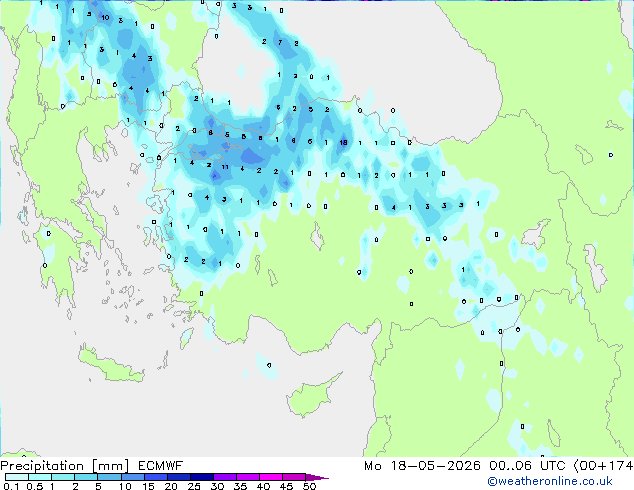Click the legend label '35'

tap(240, 486)
